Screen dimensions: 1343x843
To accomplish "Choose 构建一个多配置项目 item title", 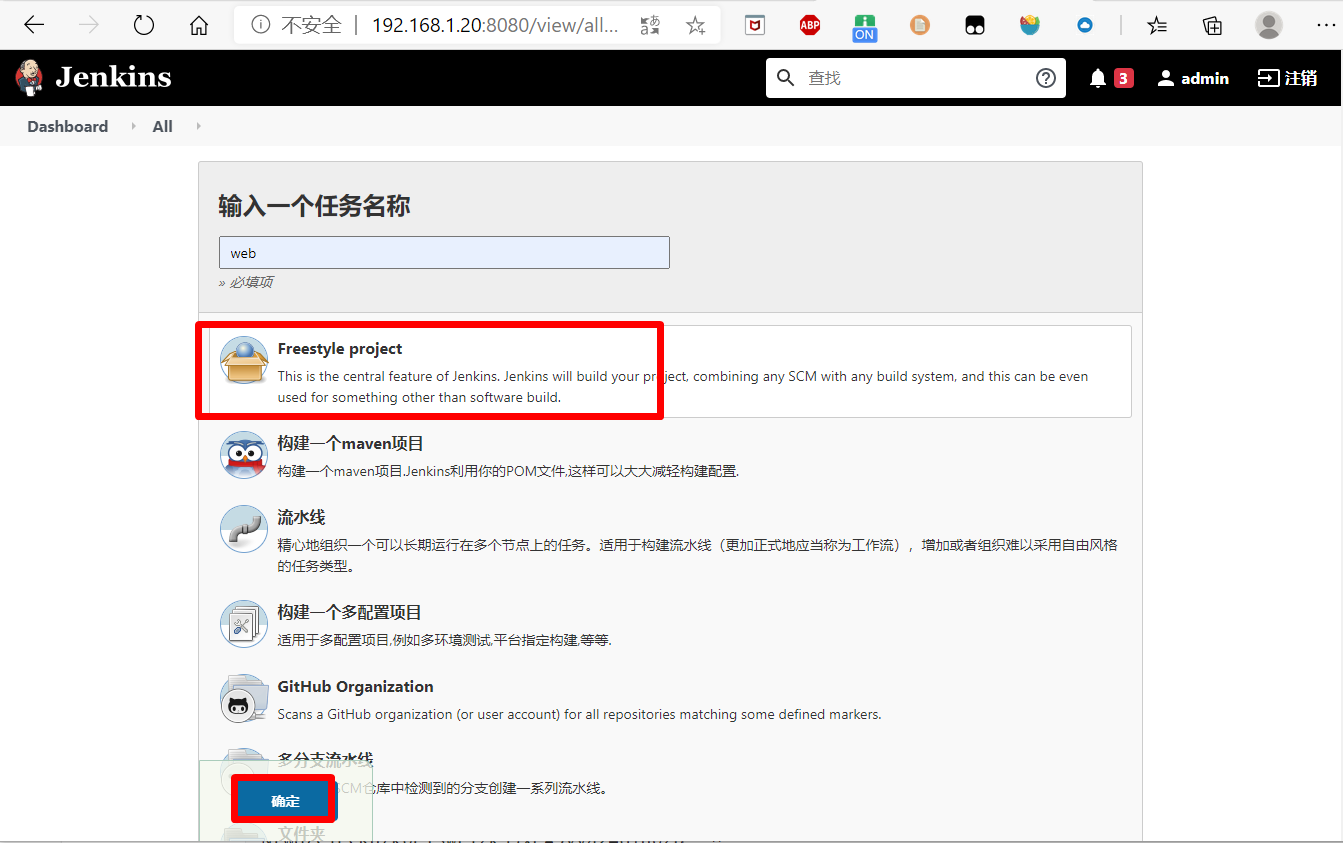I will [349, 612].
